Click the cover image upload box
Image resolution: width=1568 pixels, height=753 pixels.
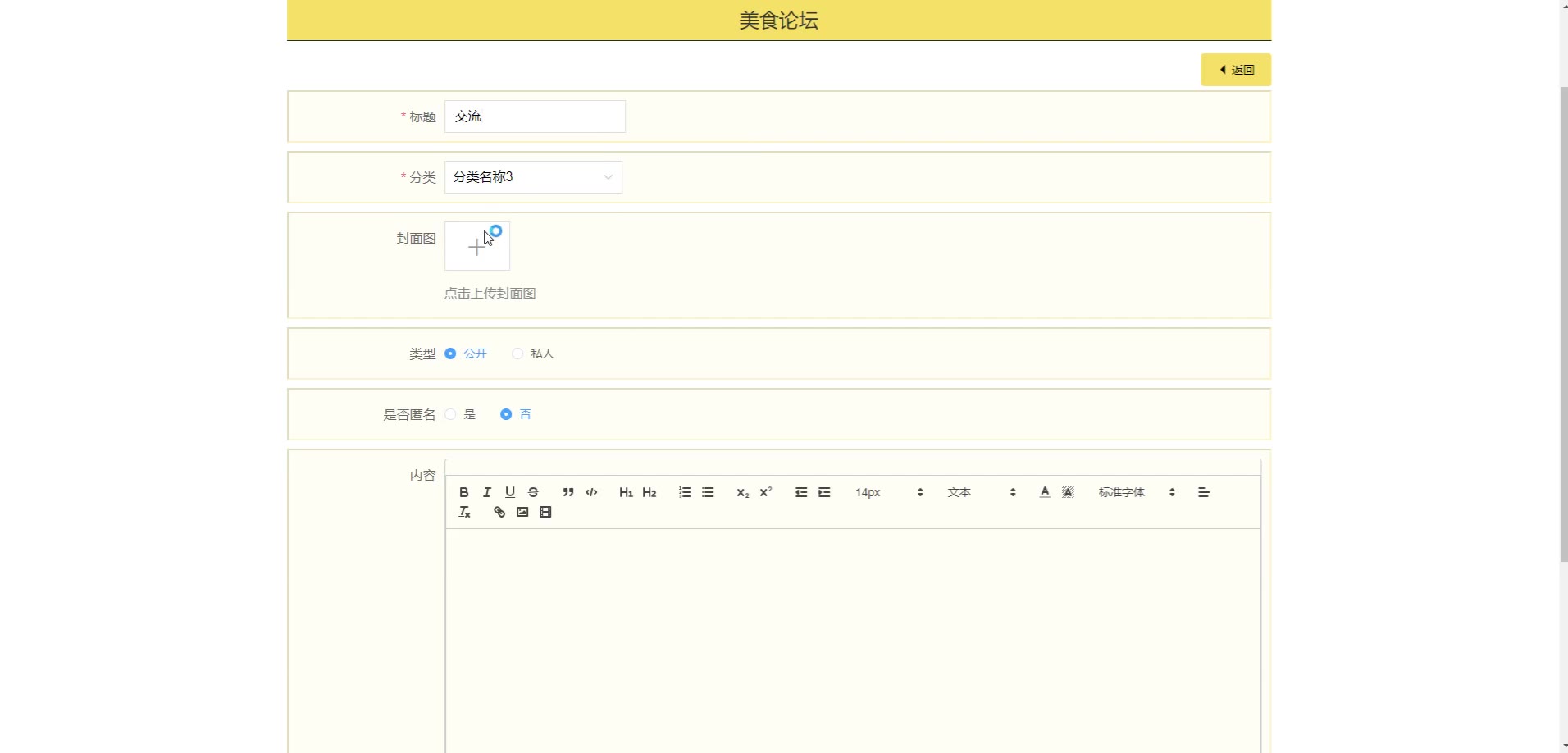(476, 246)
